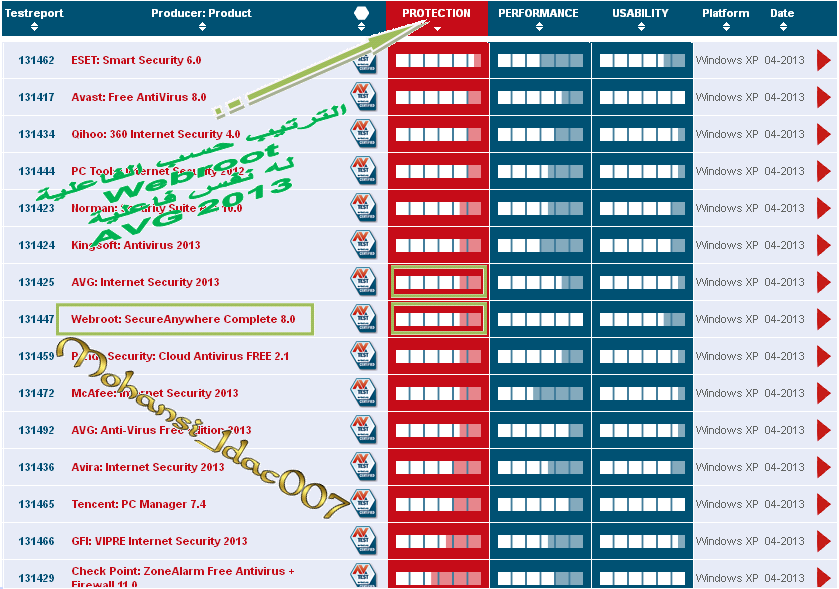Sort the table by Testreport
This screenshot has width=839, height=589.
click(x=34, y=18)
